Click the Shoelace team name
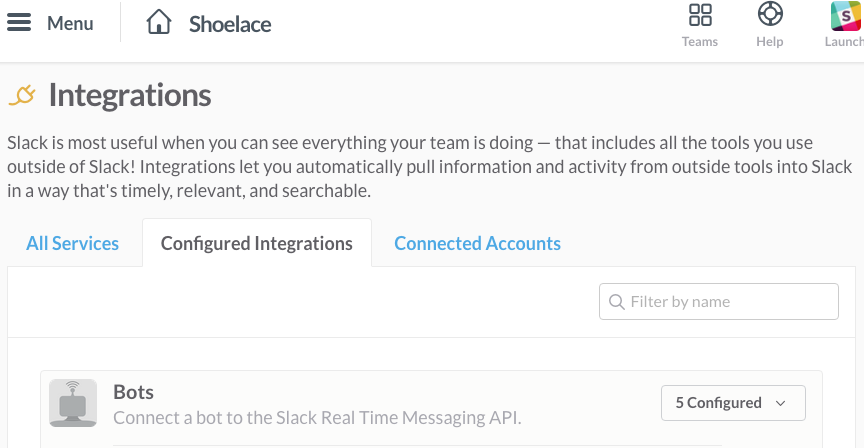This screenshot has height=448, width=864. point(230,23)
